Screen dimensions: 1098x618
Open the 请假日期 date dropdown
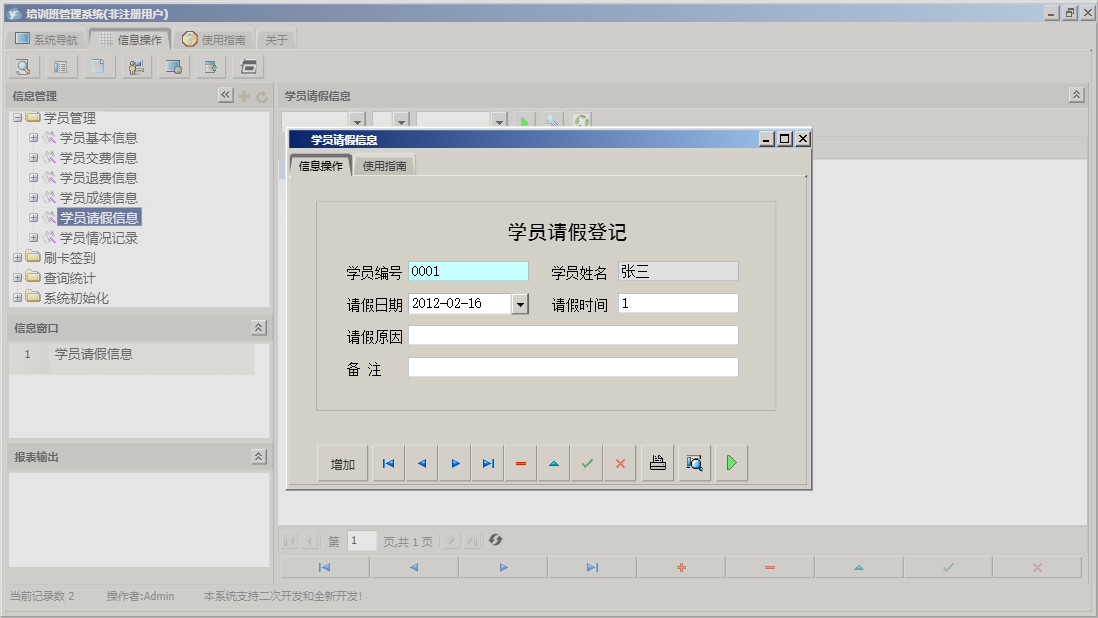point(521,303)
